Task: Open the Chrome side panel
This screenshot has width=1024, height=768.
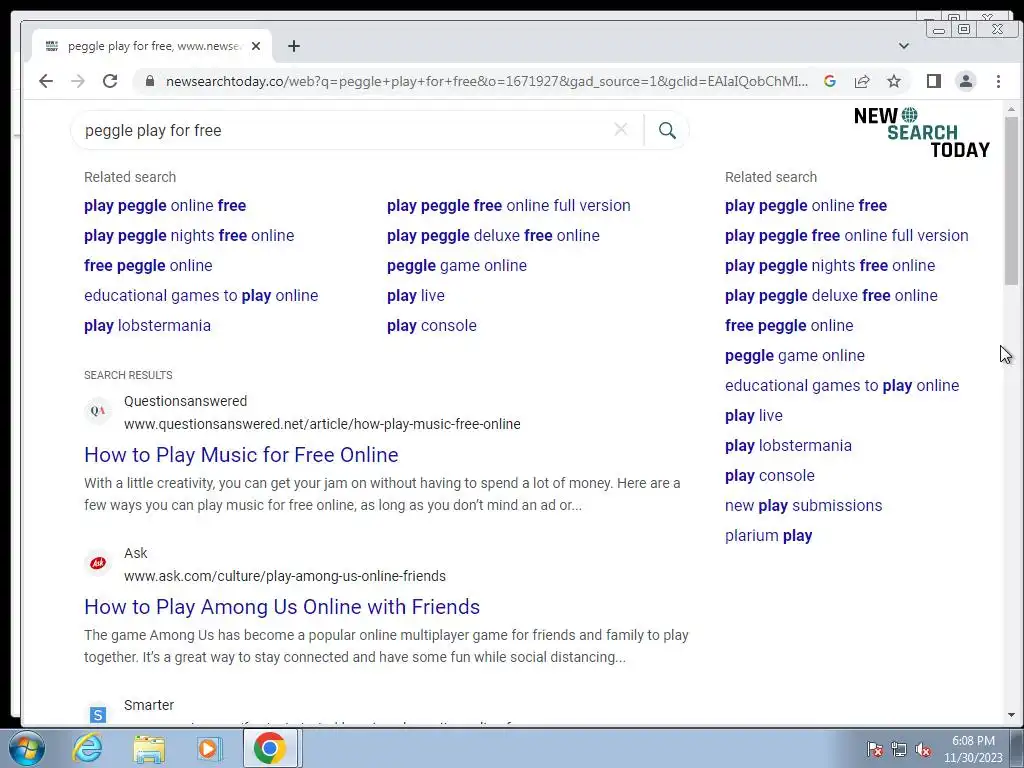Action: pos(934,81)
